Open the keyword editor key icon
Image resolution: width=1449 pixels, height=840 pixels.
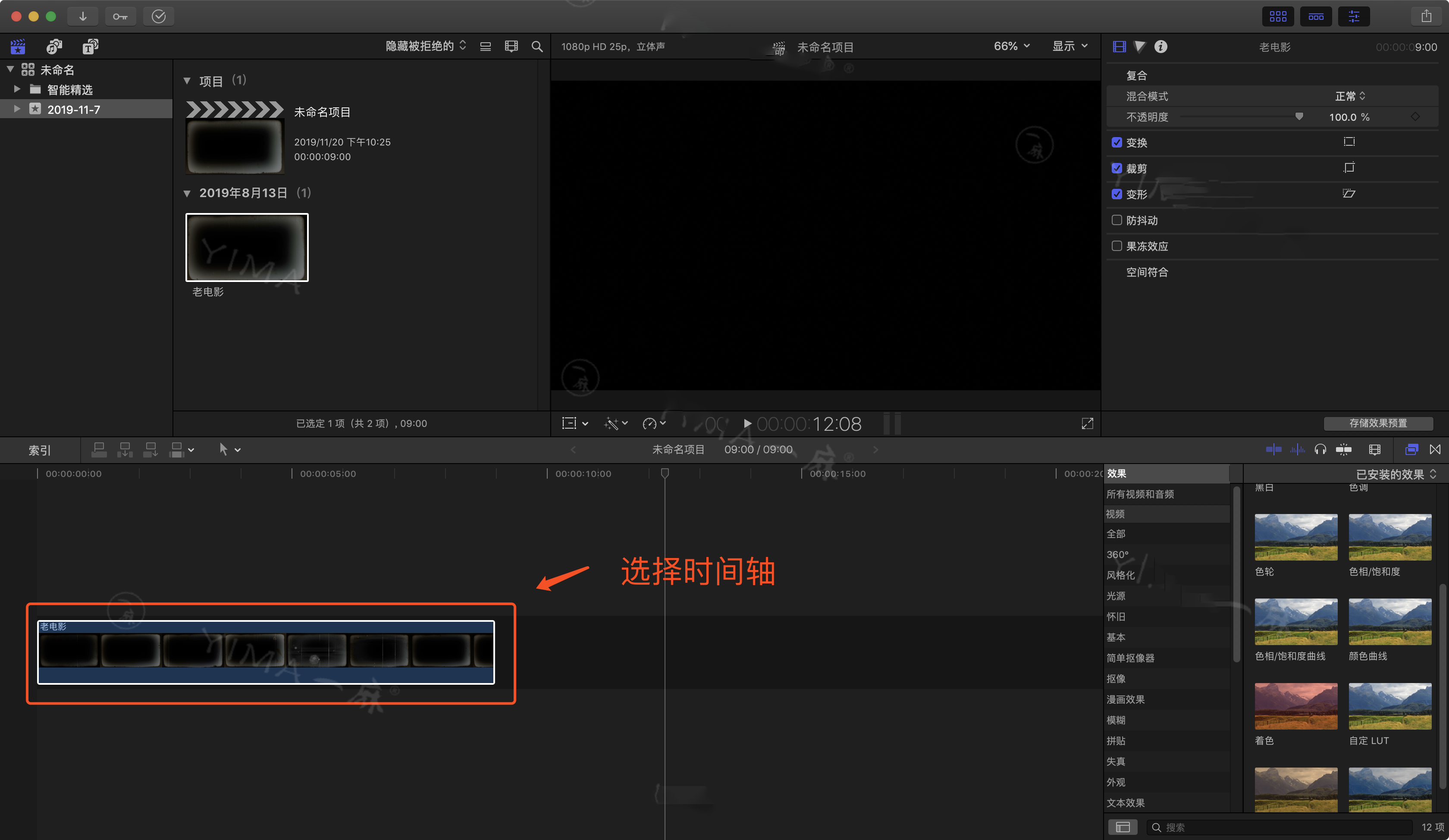coord(120,16)
